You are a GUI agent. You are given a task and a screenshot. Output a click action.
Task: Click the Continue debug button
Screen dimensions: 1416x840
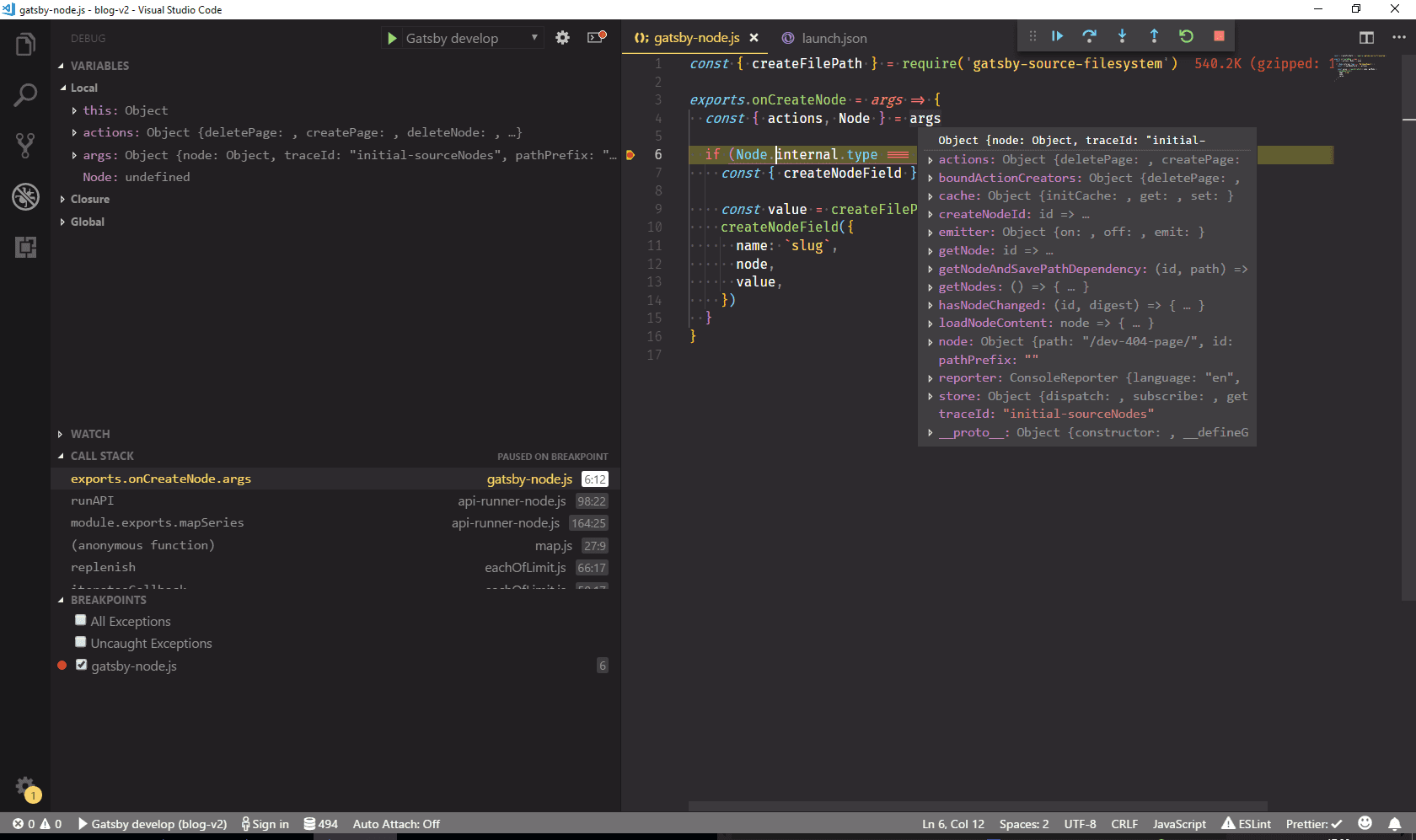pyautogui.click(x=1057, y=36)
